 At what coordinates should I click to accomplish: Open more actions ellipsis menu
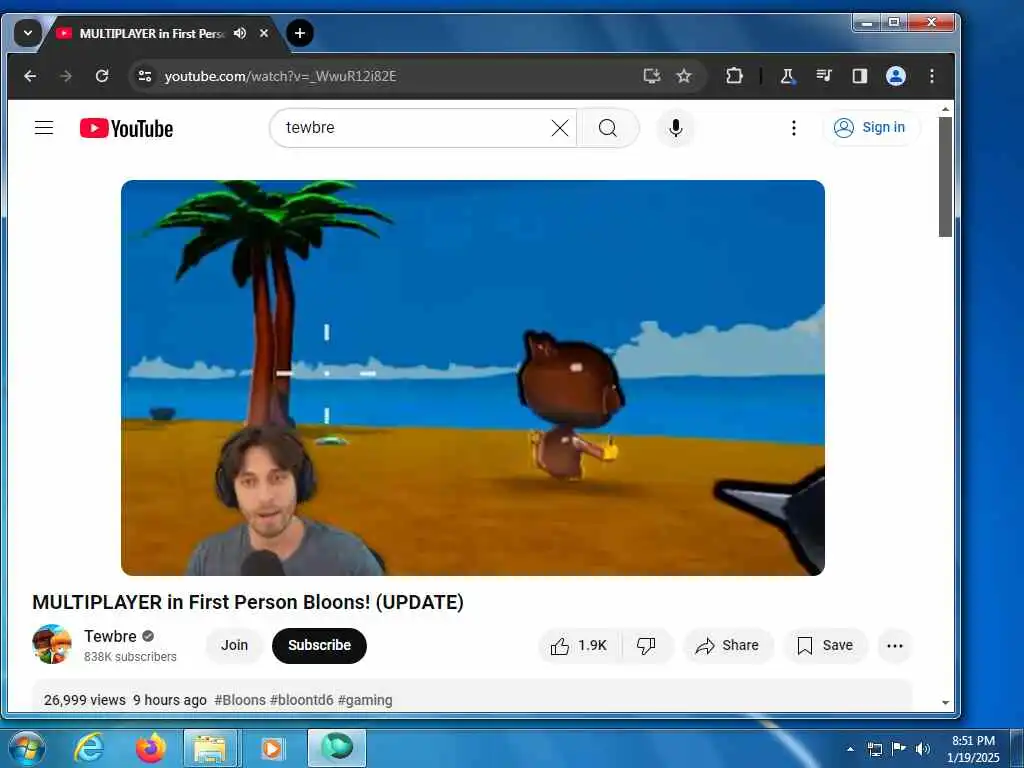[x=895, y=646]
